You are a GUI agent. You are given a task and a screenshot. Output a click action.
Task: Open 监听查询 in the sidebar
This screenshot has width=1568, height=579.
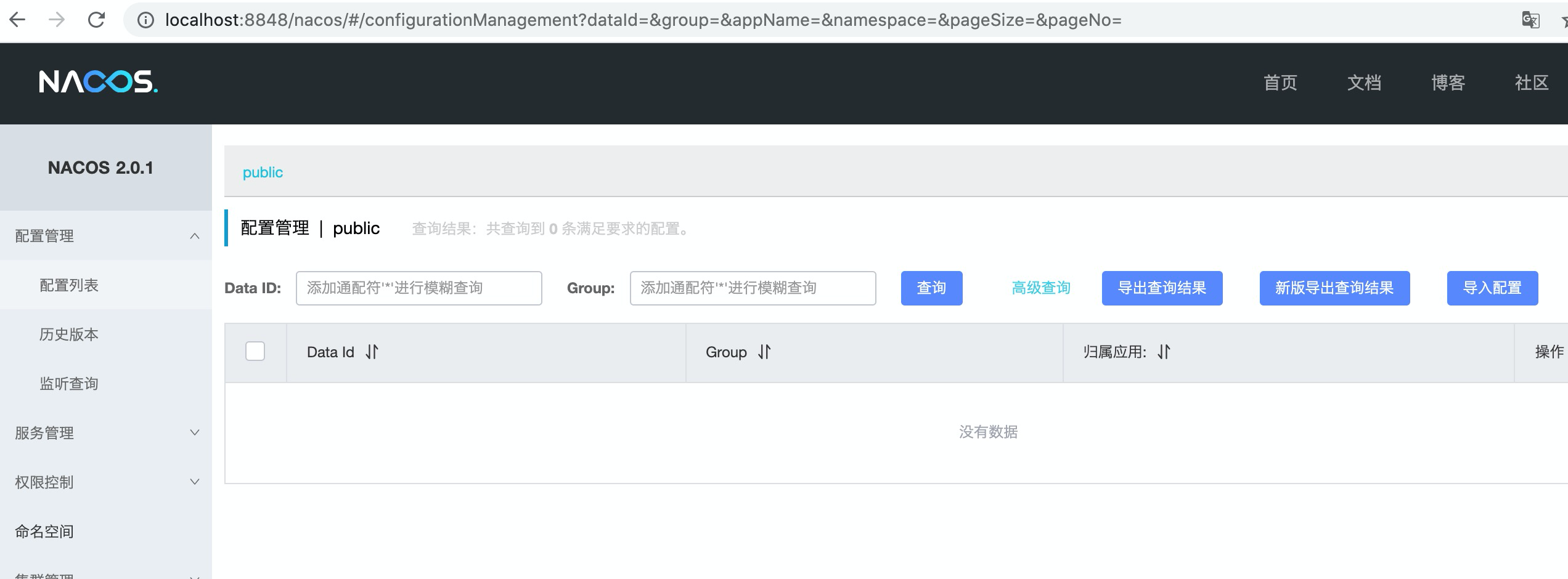[69, 384]
